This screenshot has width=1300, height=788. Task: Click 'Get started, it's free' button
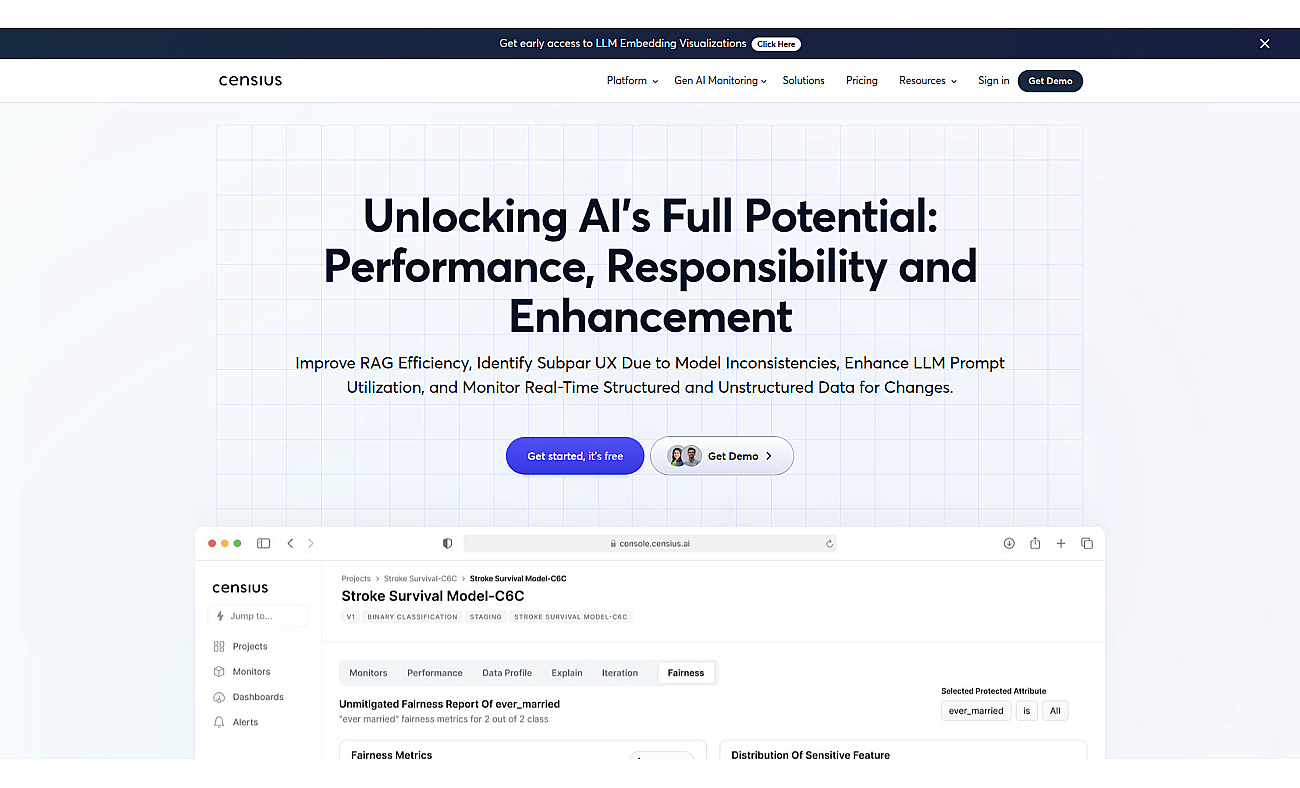575,456
